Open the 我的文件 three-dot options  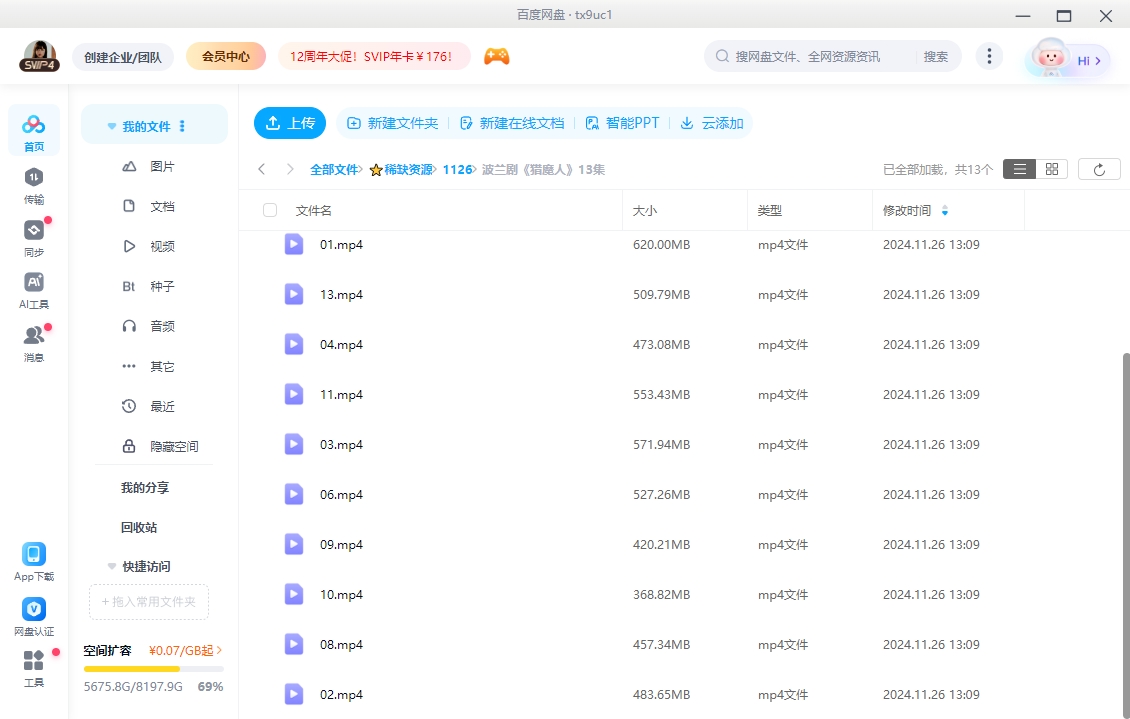[182, 126]
